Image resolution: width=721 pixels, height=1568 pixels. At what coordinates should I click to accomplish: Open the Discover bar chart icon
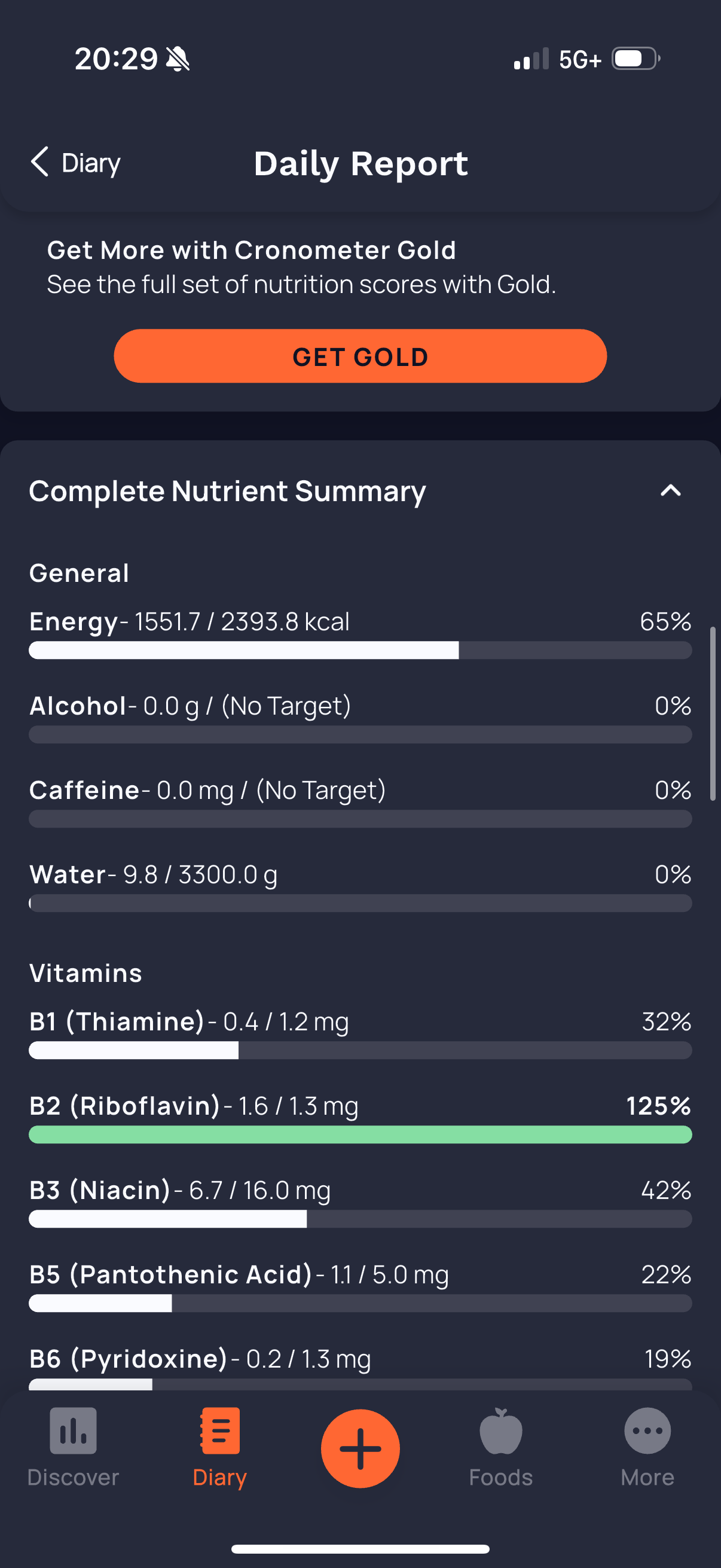tap(73, 1430)
